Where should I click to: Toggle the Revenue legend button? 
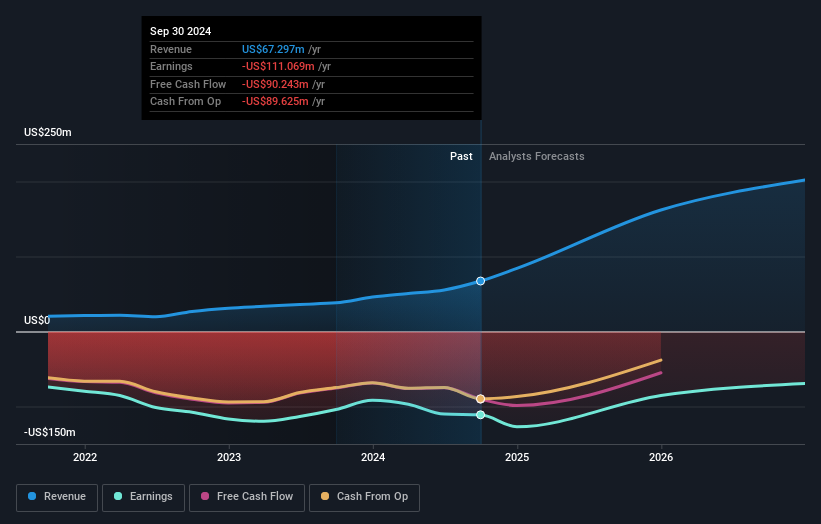(57, 497)
